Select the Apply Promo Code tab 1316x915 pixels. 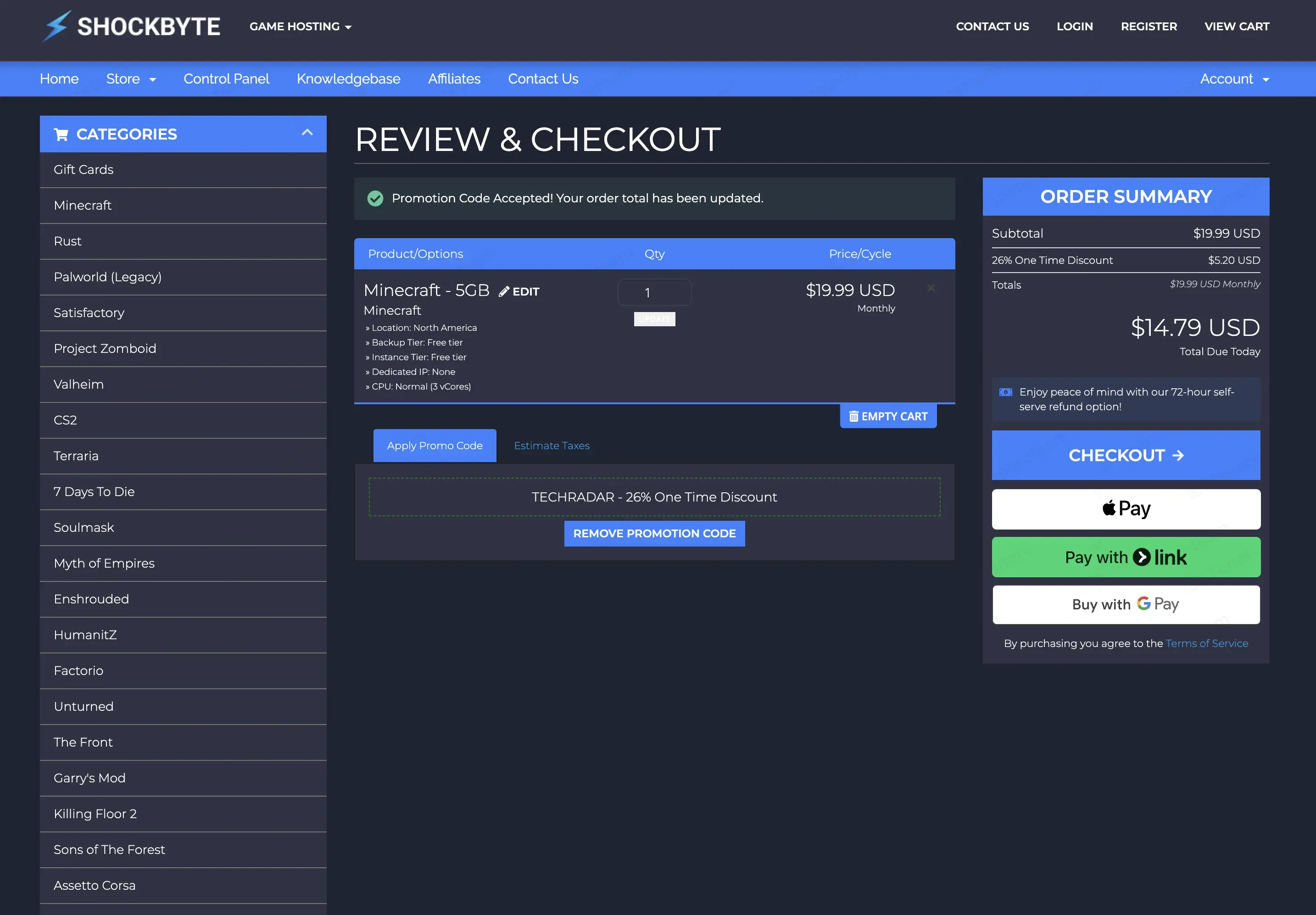[x=435, y=446]
